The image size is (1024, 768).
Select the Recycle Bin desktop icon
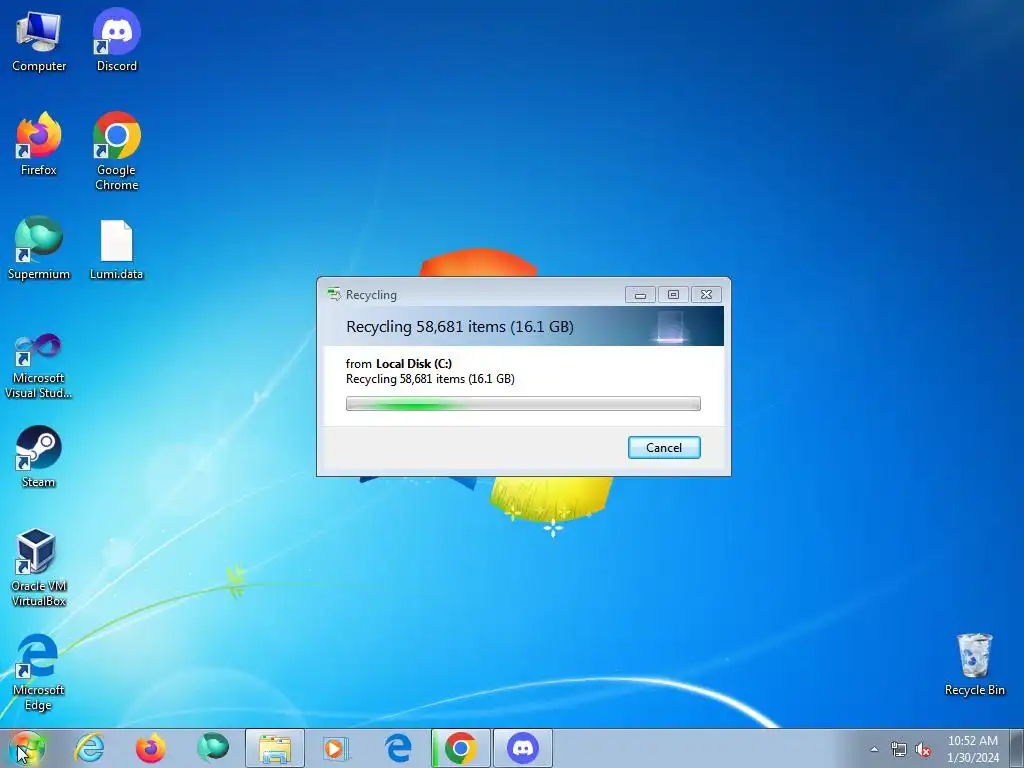[x=974, y=665]
